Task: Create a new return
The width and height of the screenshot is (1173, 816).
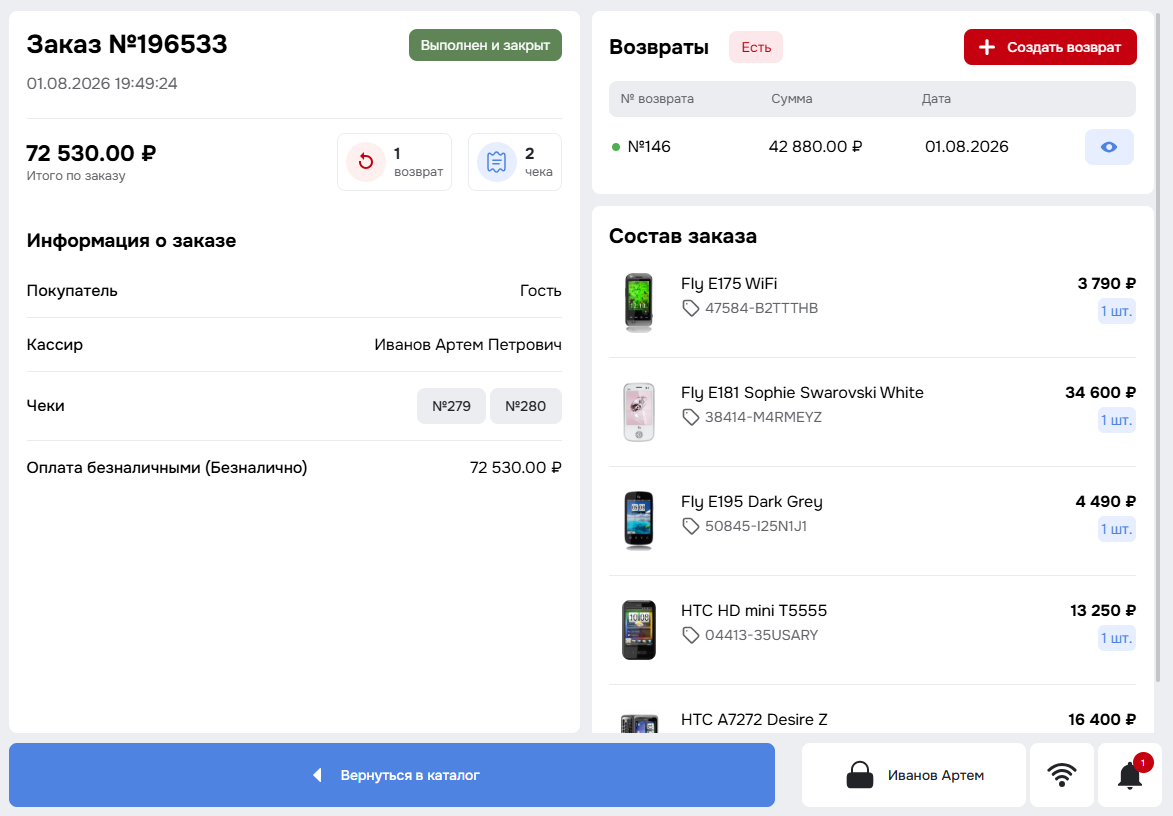Action: coord(1050,47)
